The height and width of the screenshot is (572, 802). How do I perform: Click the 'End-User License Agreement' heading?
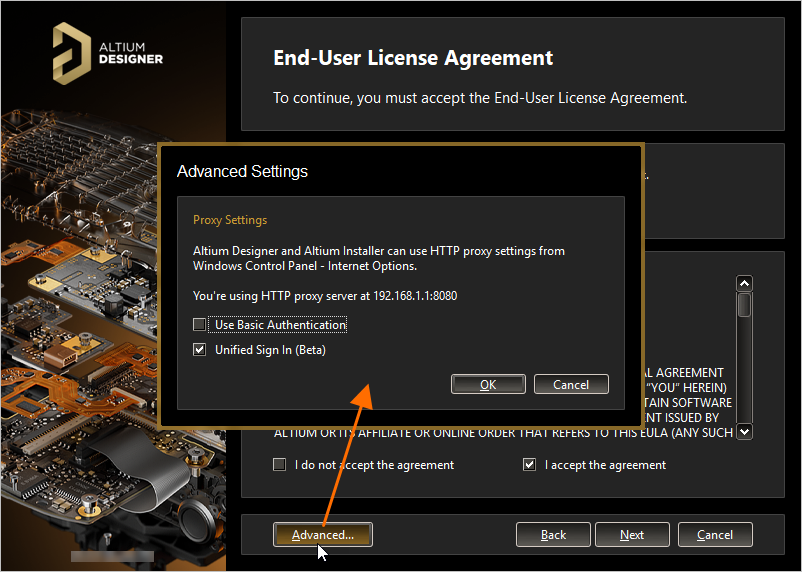[x=413, y=58]
